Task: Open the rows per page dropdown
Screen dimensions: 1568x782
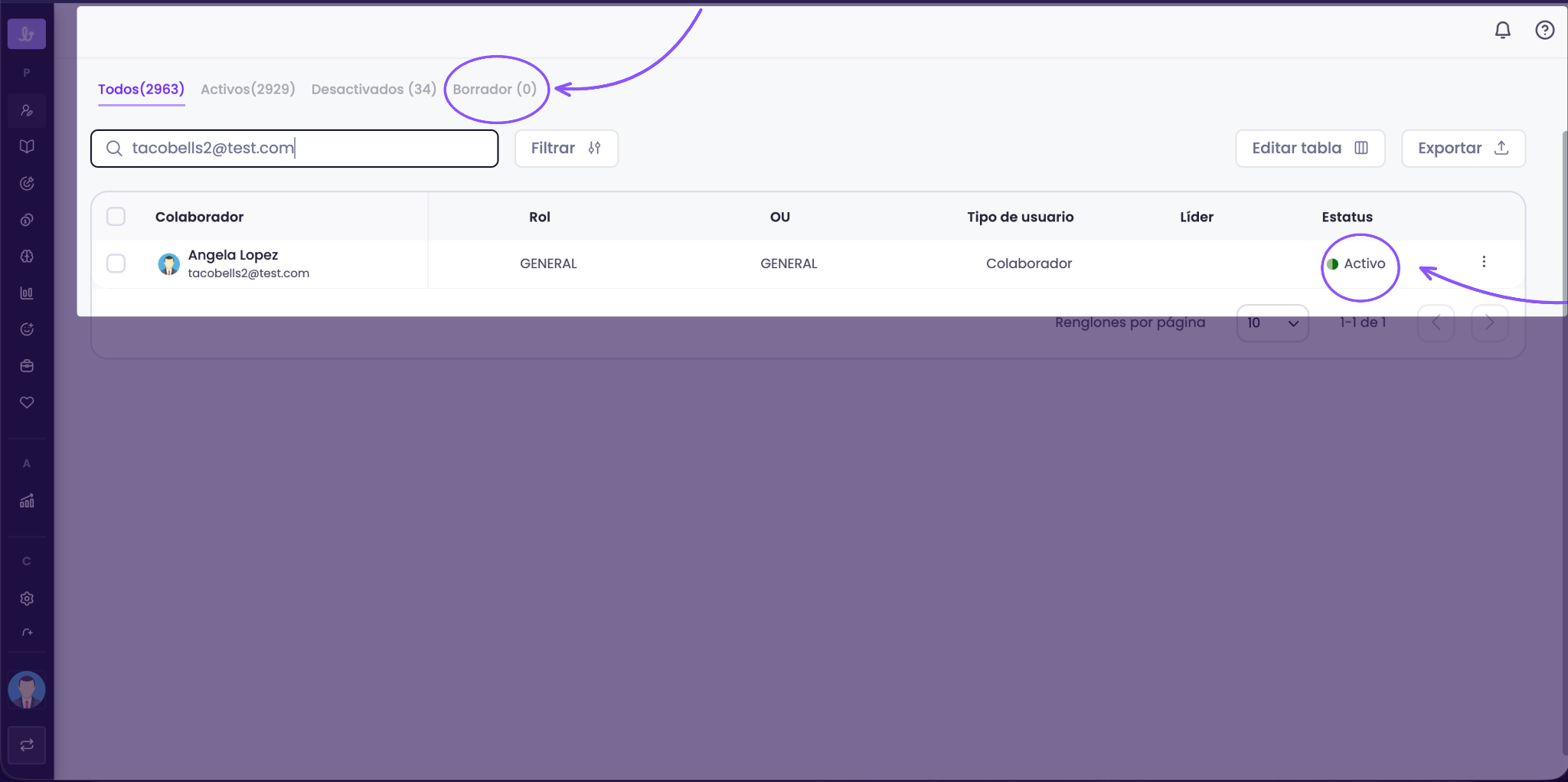Action: coord(1272,323)
